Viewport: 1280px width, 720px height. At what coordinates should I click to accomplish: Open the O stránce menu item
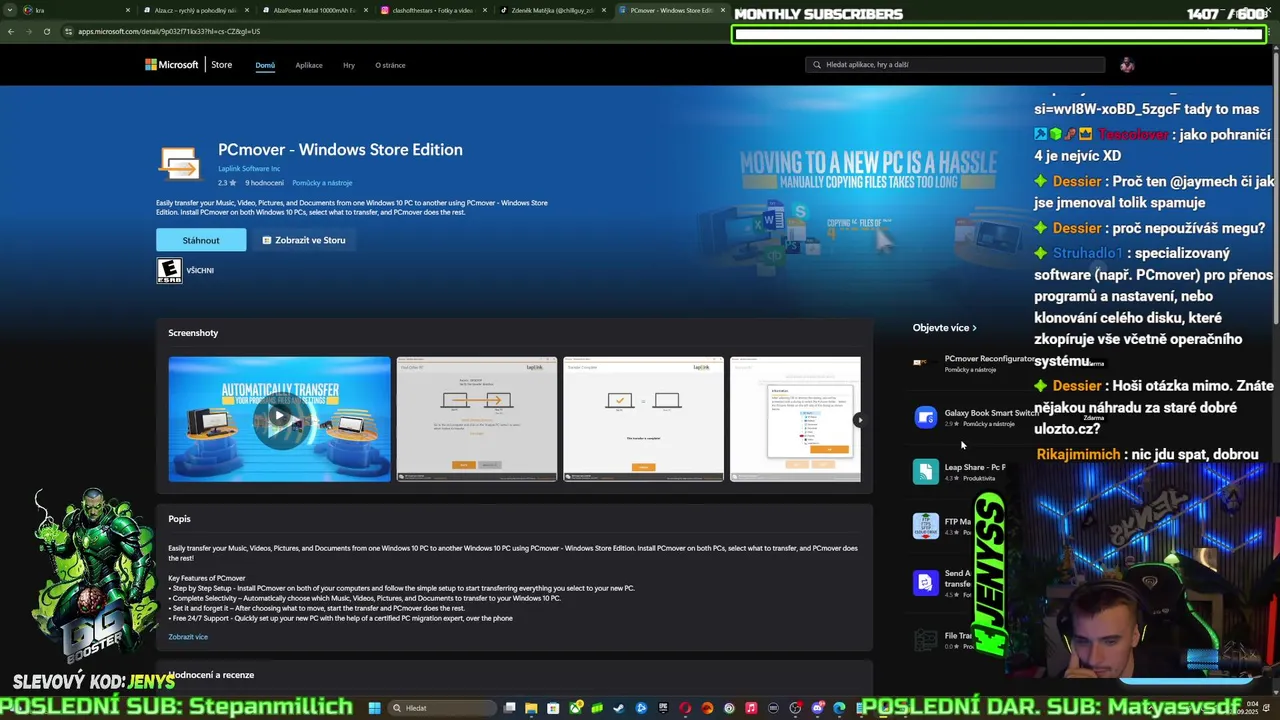click(x=390, y=65)
